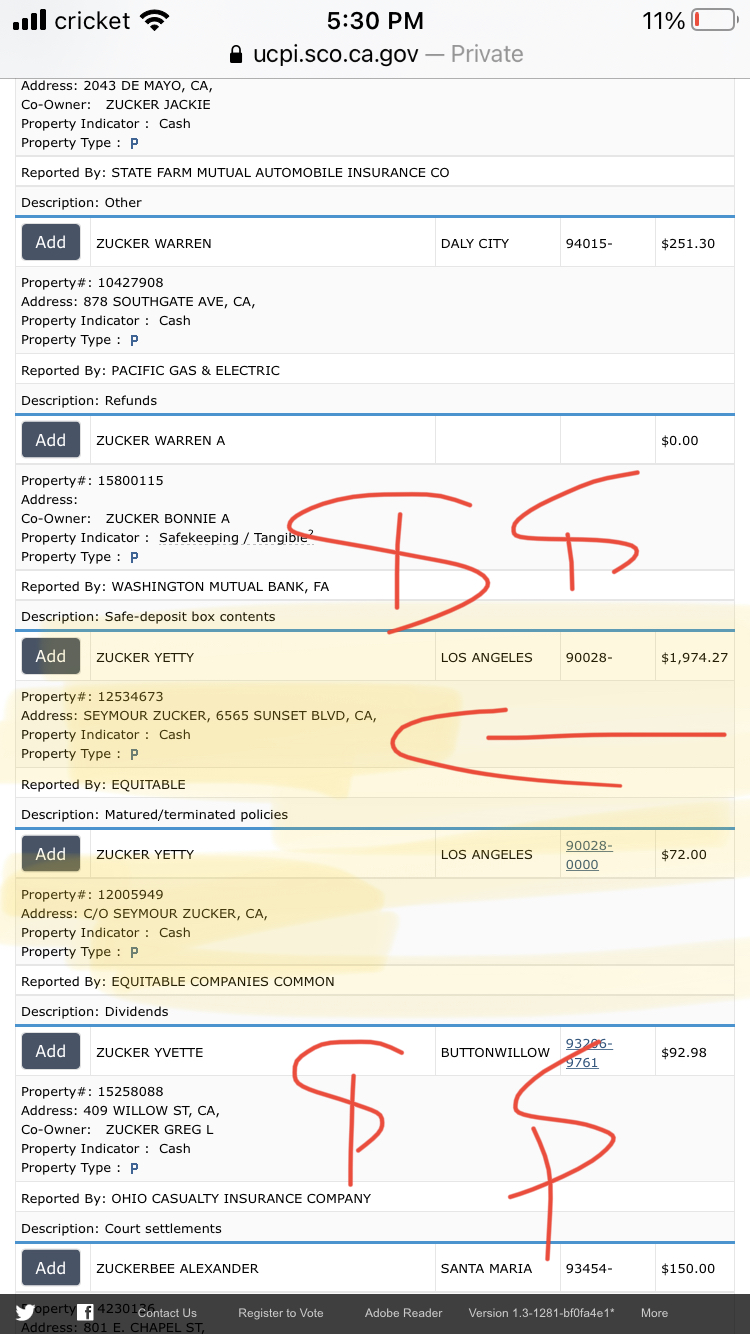Open the More footer menu
The image size is (750, 1334).
pyautogui.click(x=654, y=1313)
